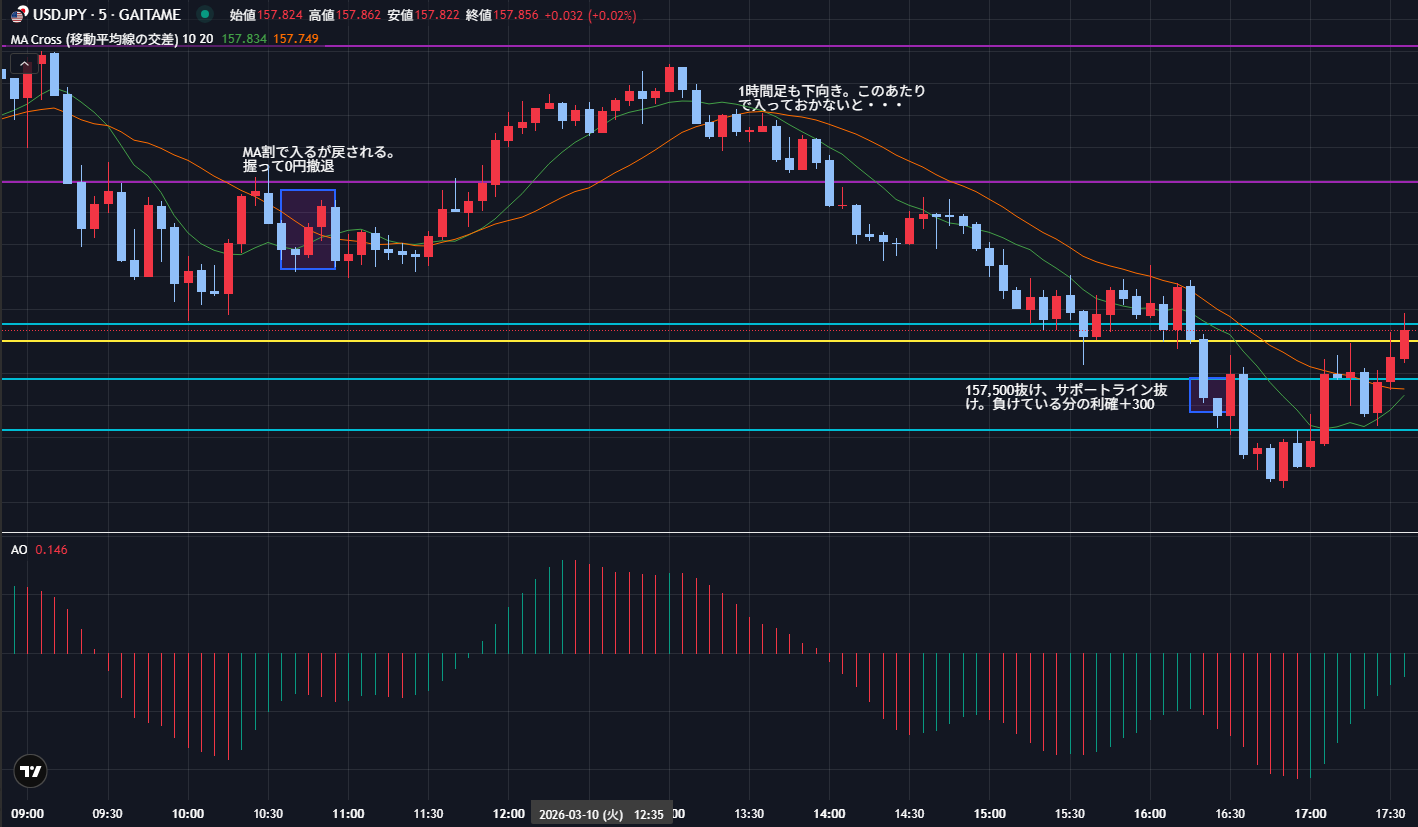Open the TradingView logo at bottom left
Image resolution: width=1418 pixels, height=827 pixels.
pyautogui.click(x=30, y=771)
